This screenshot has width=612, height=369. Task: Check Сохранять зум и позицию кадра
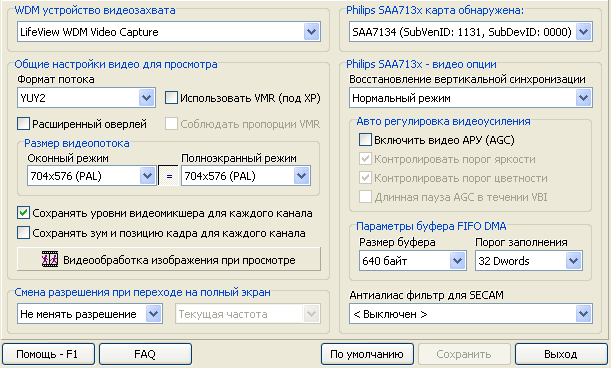pos(23,233)
